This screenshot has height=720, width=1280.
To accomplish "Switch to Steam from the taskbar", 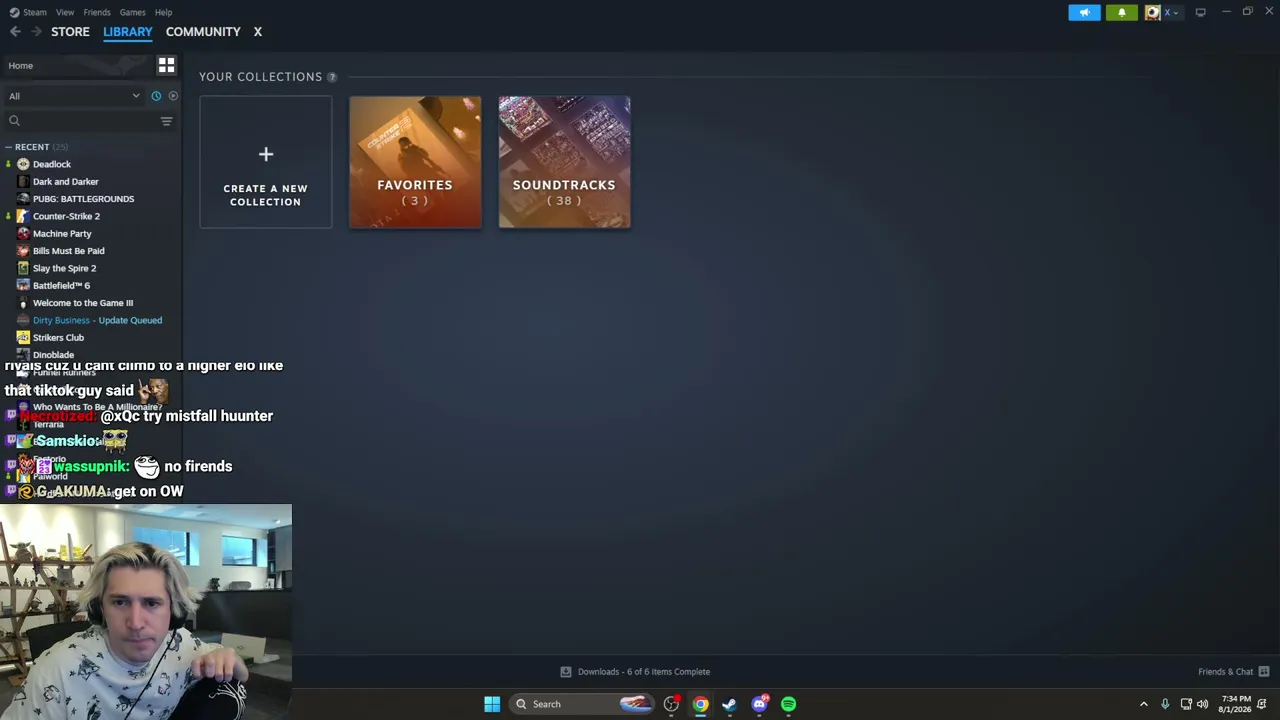I will 729,704.
